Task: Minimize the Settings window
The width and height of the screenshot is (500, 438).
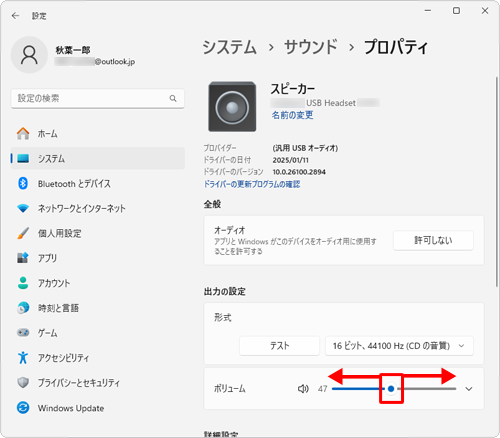Action: tap(428, 11)
